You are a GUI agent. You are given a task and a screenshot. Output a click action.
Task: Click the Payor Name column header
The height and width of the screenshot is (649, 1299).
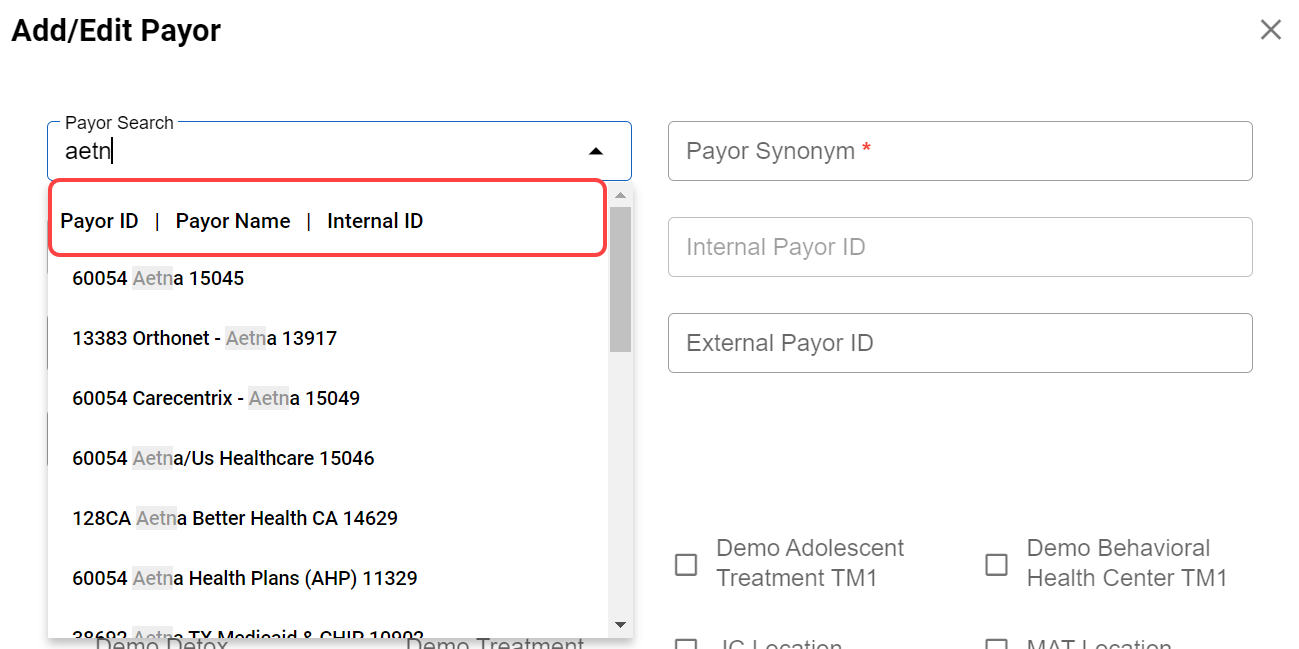click(x=233, y=221)
